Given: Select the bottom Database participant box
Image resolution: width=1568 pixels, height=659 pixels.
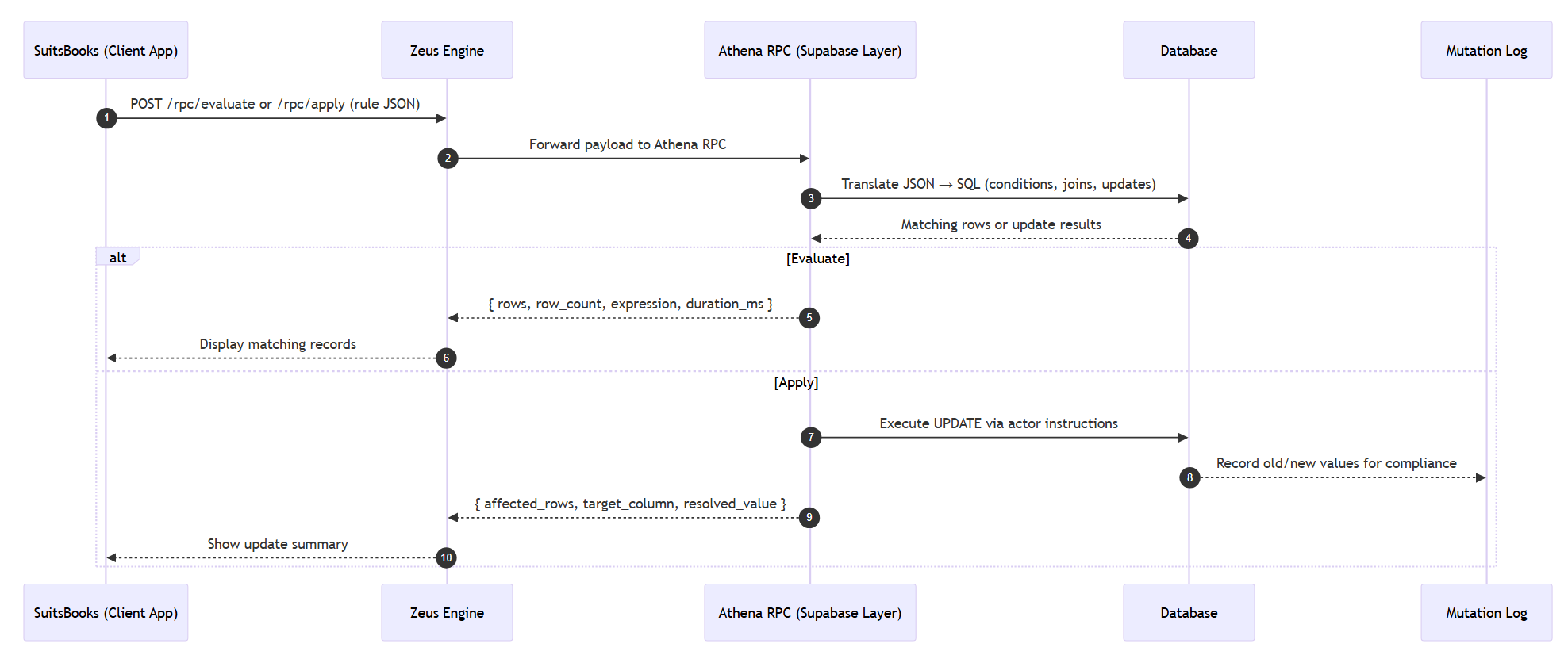Looking at the screenshot, I should pyautogui.click(x=1188, y=613).
